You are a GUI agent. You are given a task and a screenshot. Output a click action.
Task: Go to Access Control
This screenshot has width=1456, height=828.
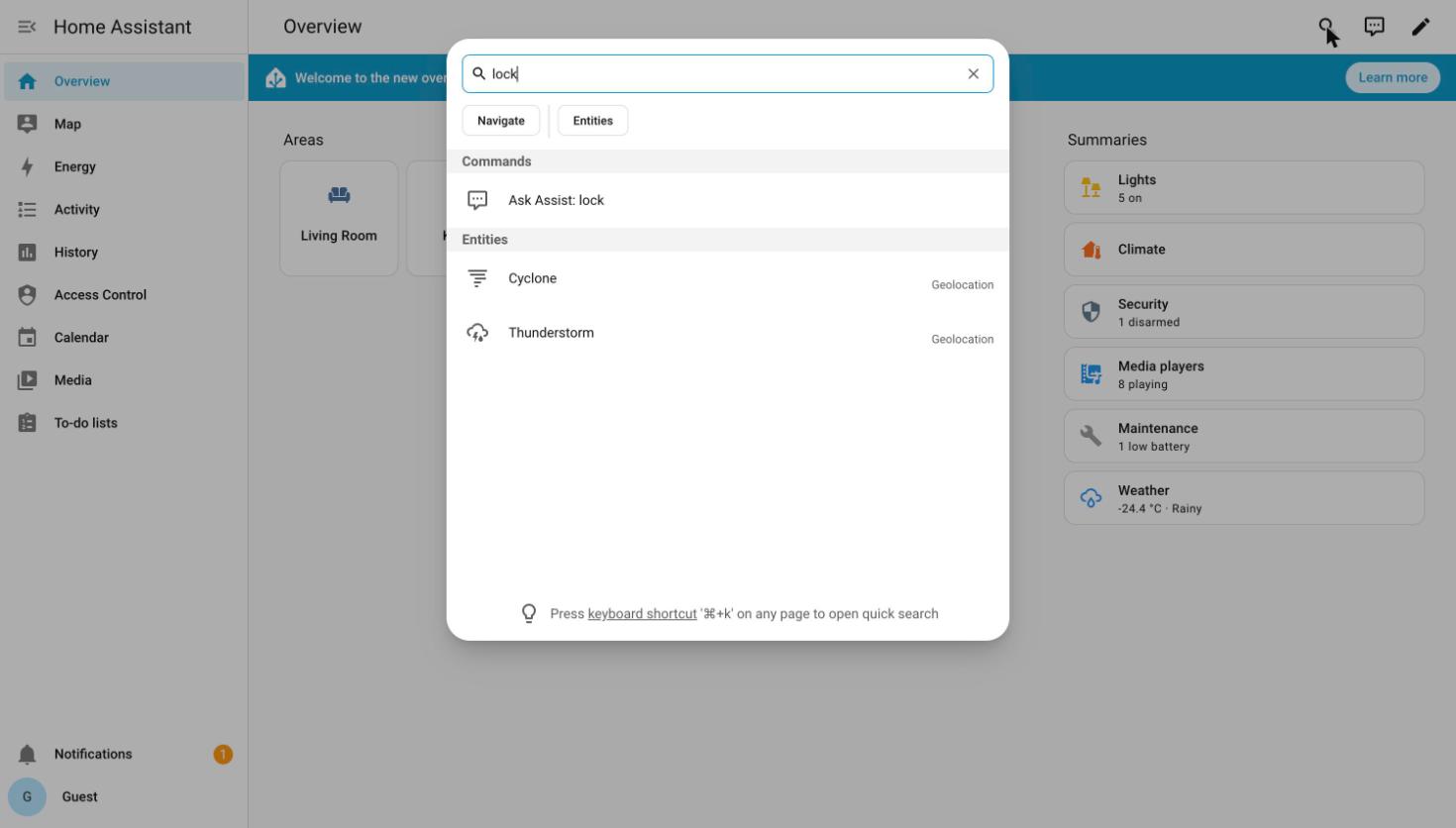pos(124,294)
